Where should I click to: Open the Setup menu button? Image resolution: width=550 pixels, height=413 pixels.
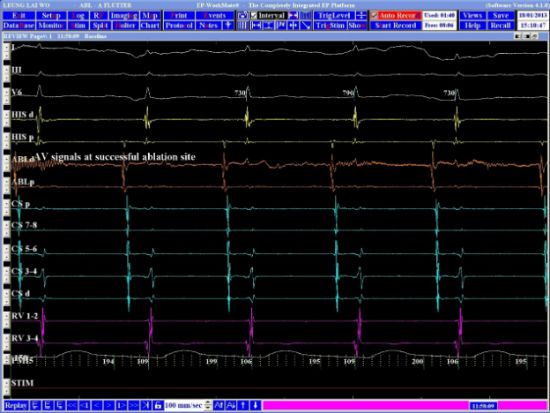tap(51, 15)
